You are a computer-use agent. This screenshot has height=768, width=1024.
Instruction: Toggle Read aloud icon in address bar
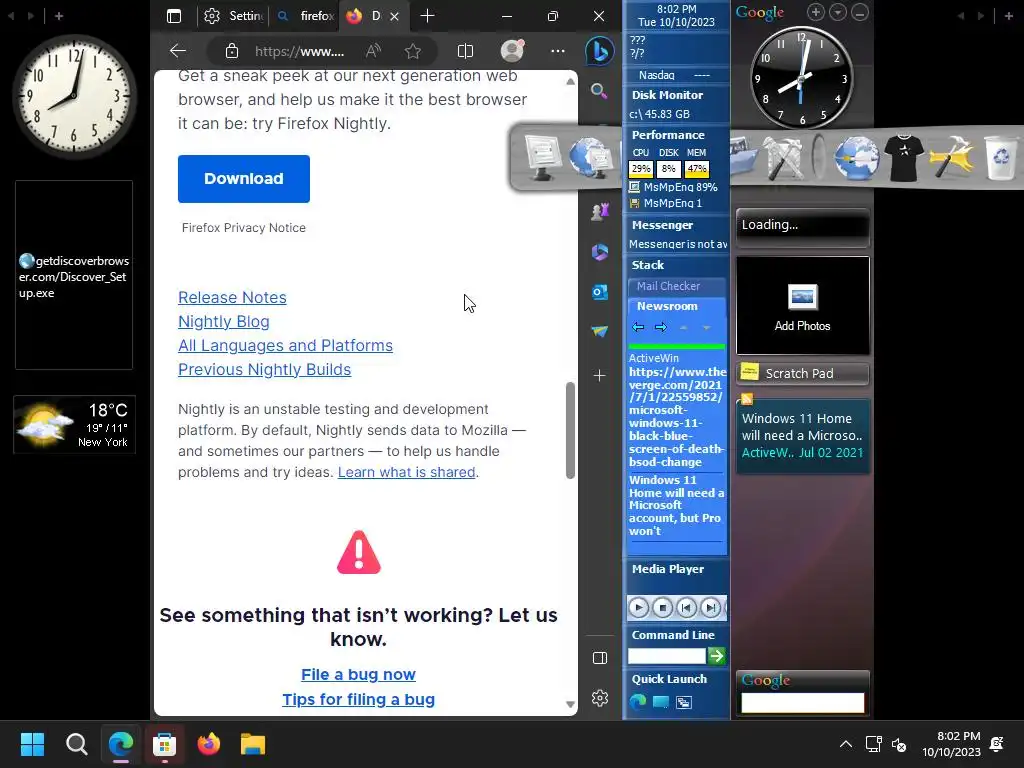[x=374, y=51]
